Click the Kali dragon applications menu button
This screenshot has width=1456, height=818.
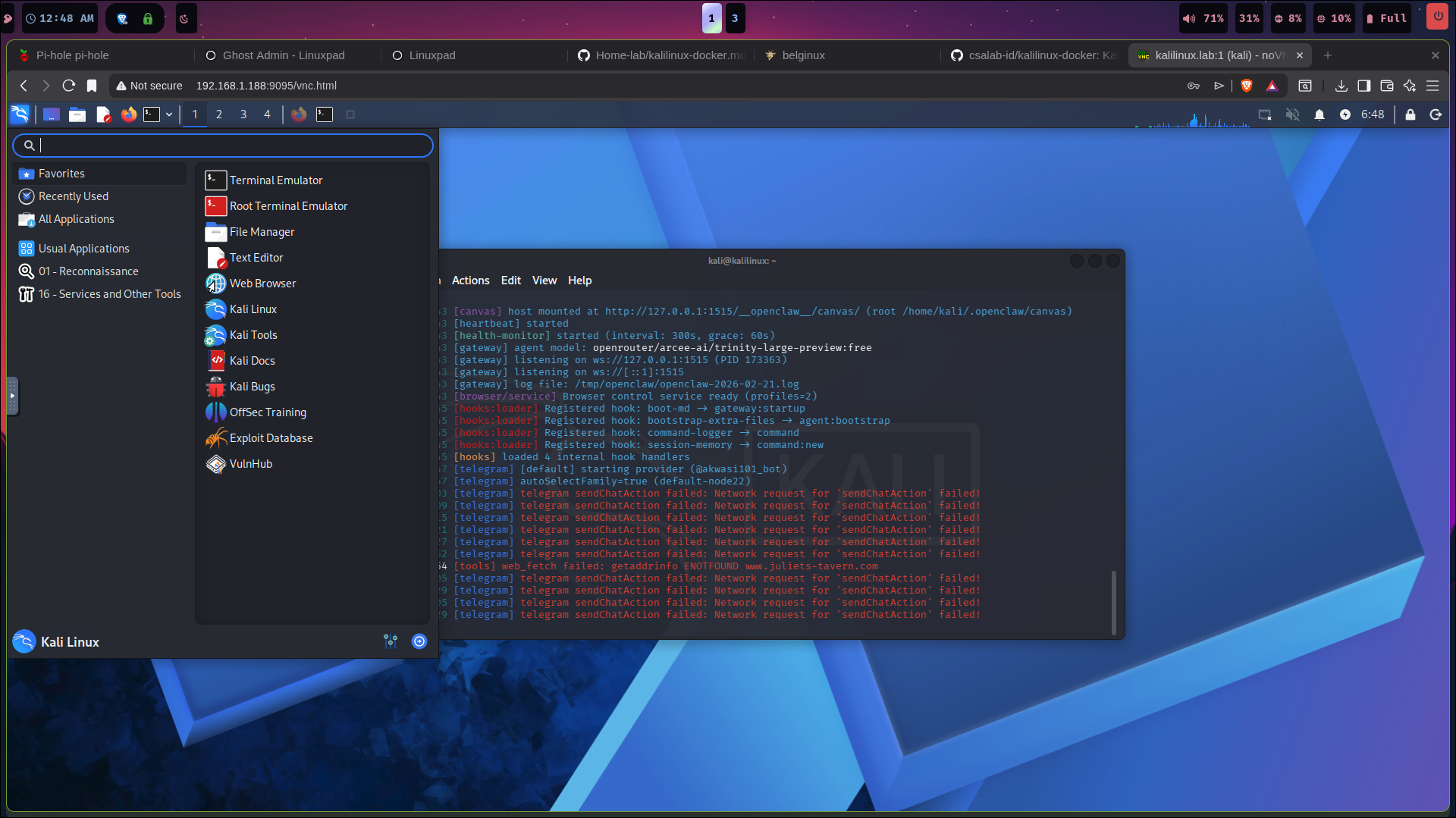coord(20,114)
